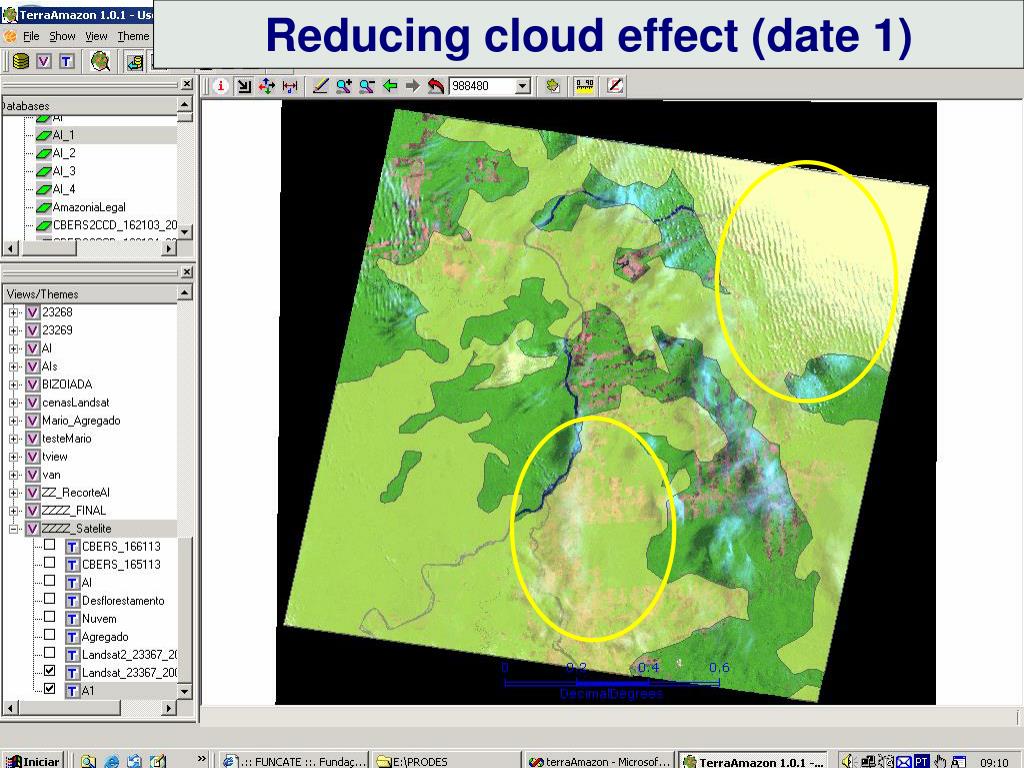Open the Iniciar start button
The width and height of the screenshot is (1024, 768).
32,761
